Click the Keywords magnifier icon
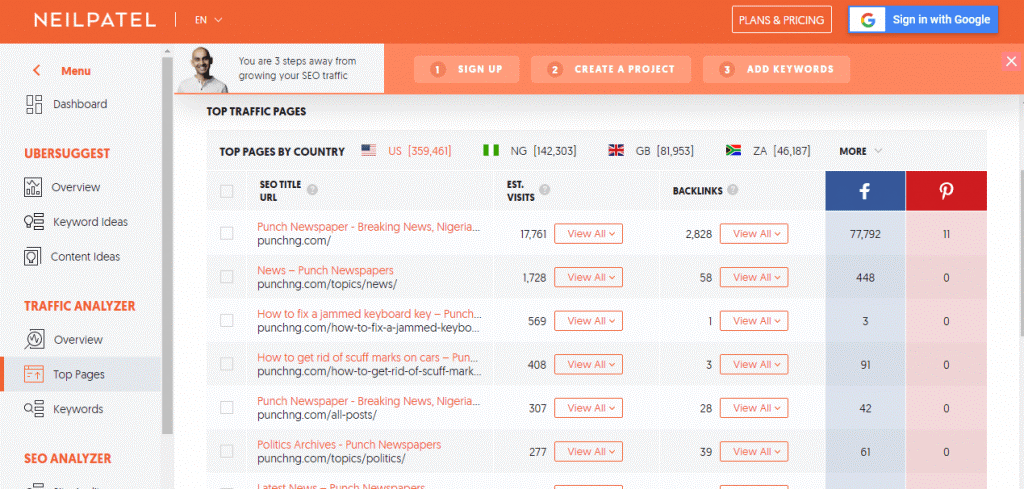 (x=34, y=409)
